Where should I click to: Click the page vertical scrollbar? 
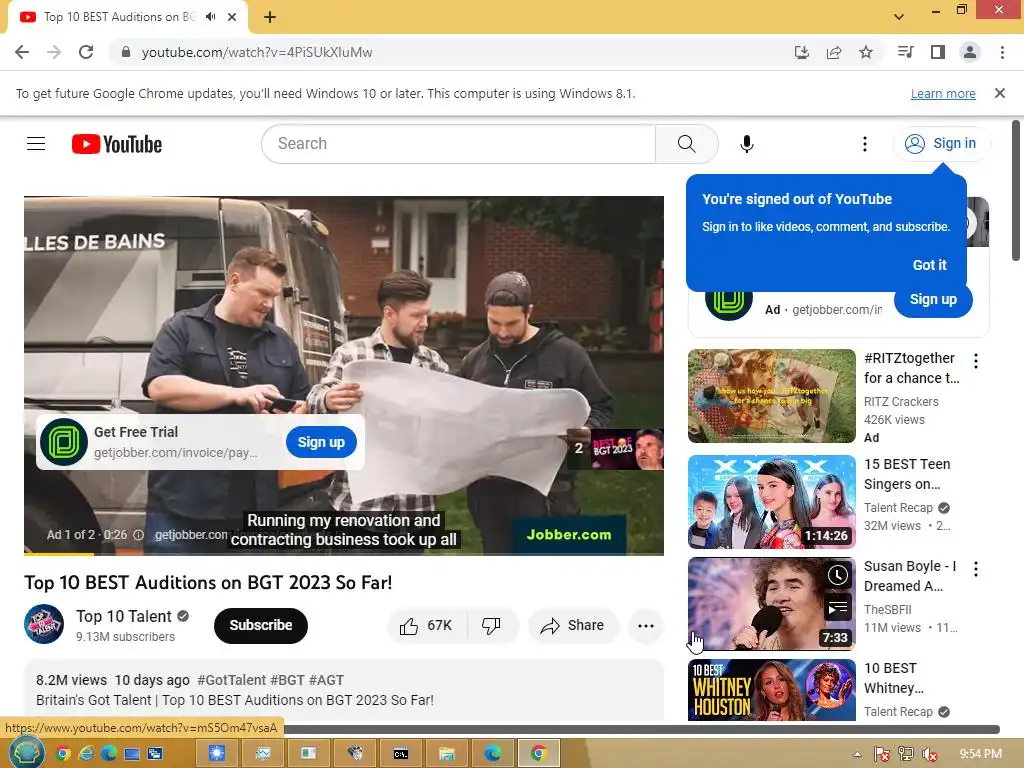1016,191
